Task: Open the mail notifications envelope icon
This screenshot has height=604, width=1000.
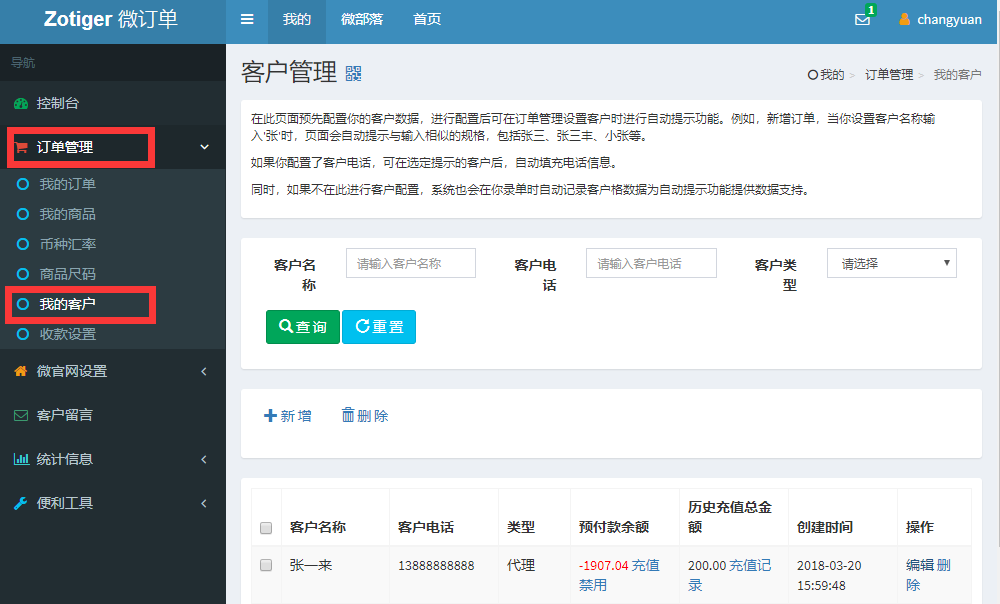Action: click(862, 19)
